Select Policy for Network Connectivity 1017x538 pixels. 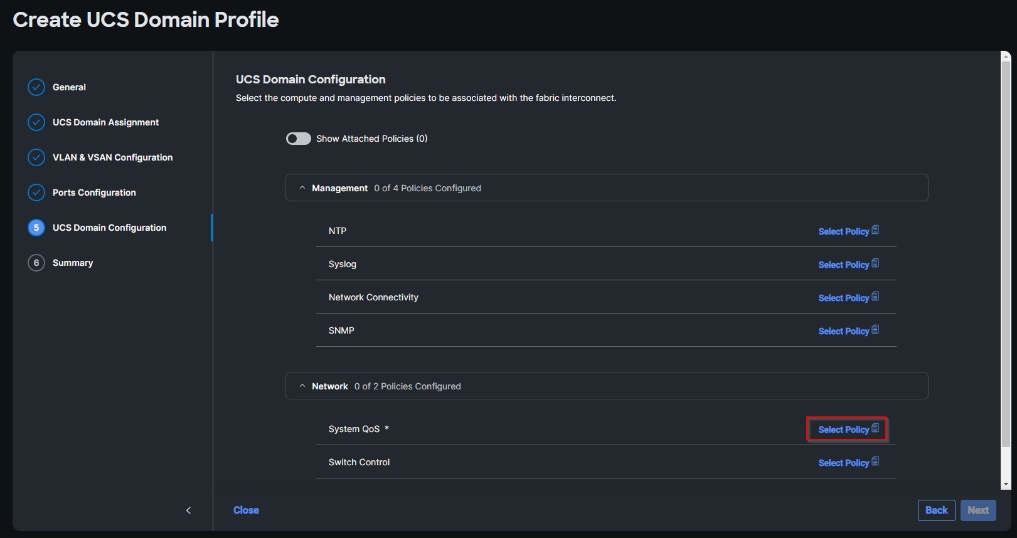[x=844, y=298]
